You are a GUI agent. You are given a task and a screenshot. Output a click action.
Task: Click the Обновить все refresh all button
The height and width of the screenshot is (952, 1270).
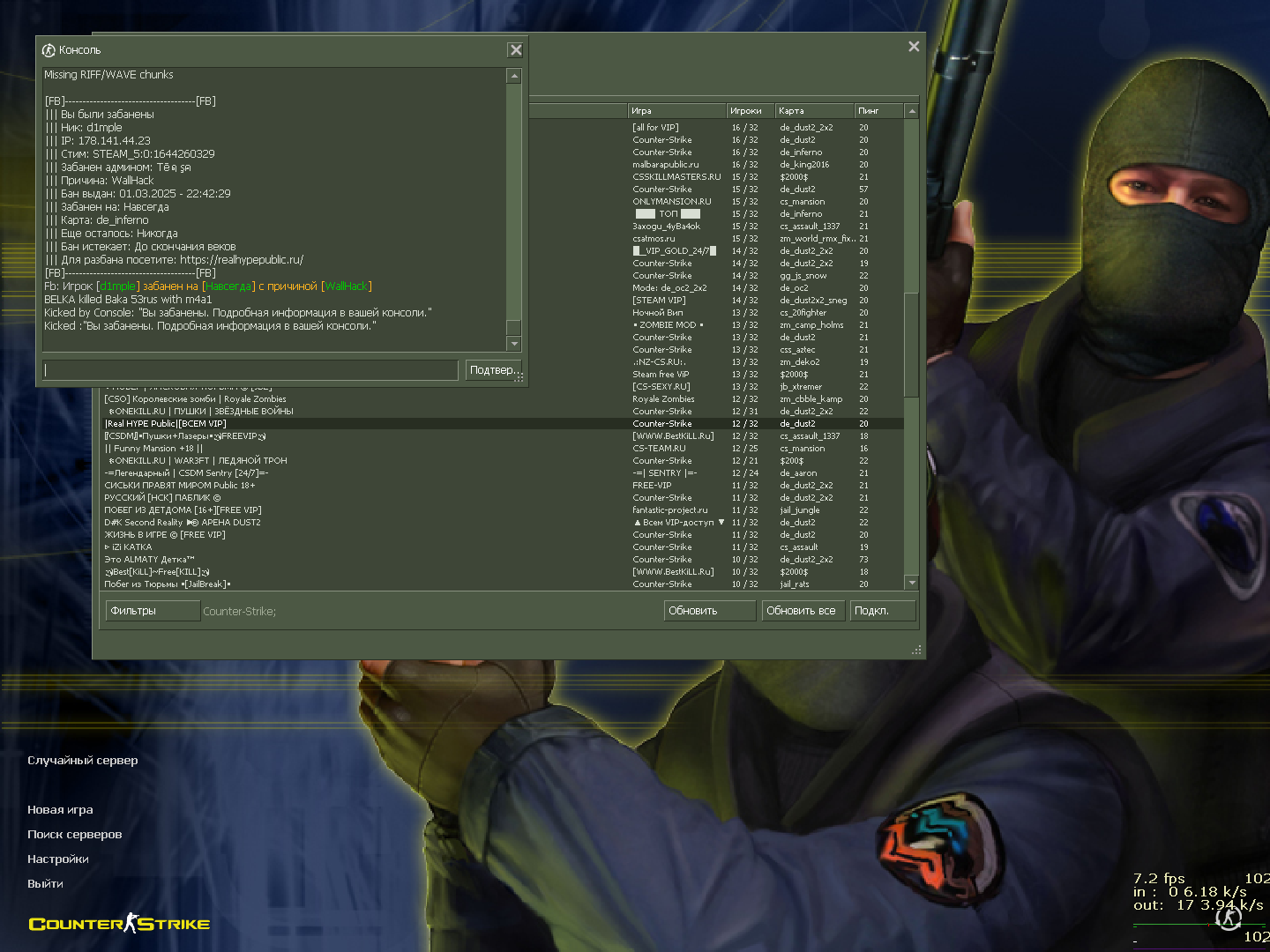[x=803, y=611]
